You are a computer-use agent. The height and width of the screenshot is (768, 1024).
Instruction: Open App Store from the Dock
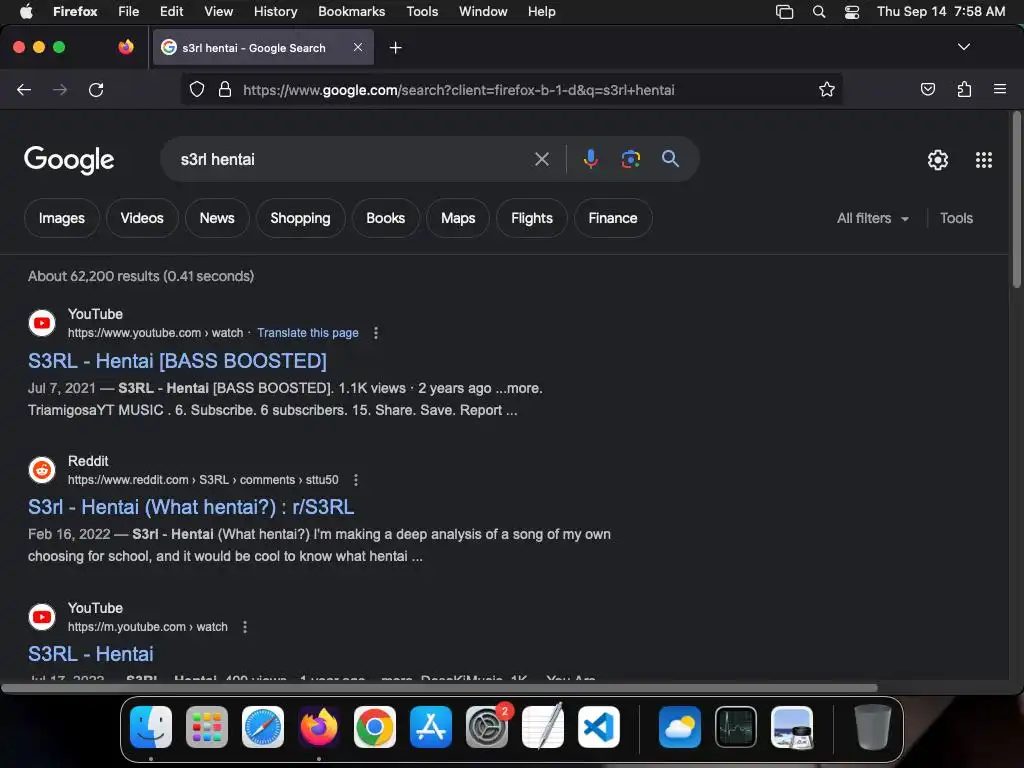(x=430, y=727)
